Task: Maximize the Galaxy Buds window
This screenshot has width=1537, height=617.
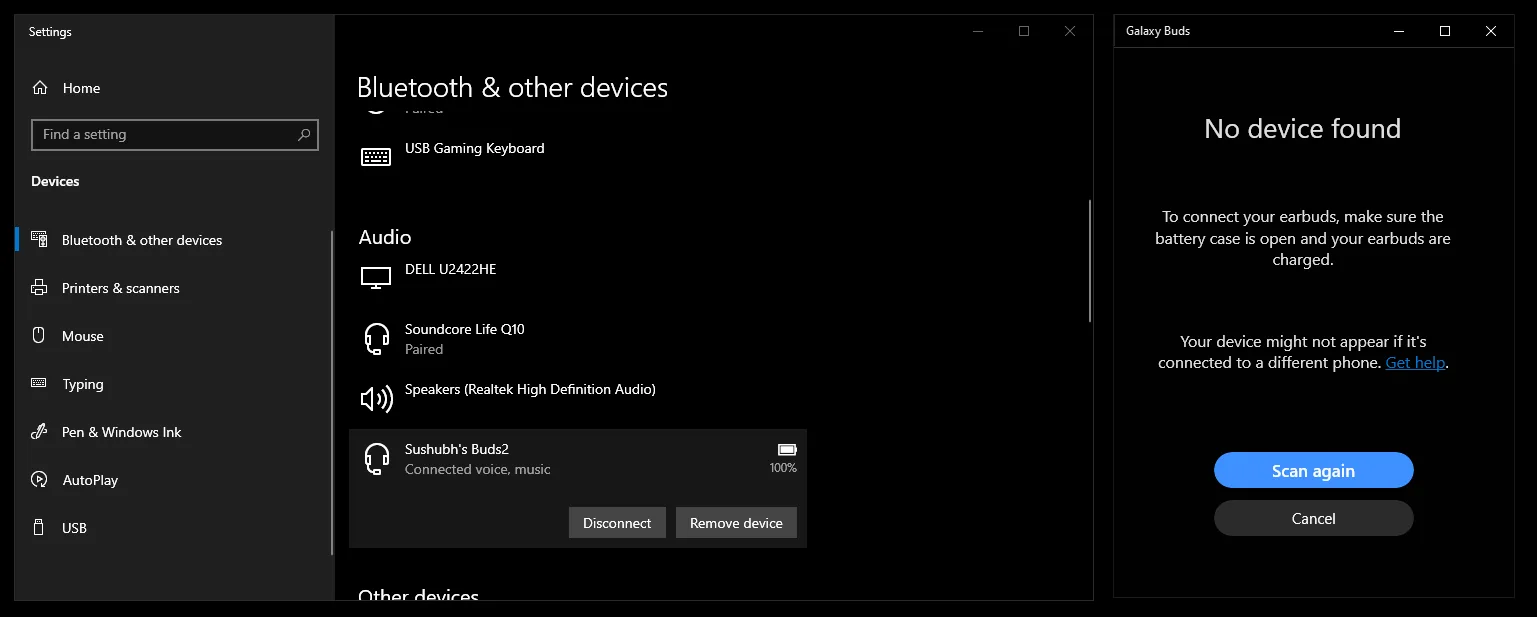Action: coord(1445,31)
